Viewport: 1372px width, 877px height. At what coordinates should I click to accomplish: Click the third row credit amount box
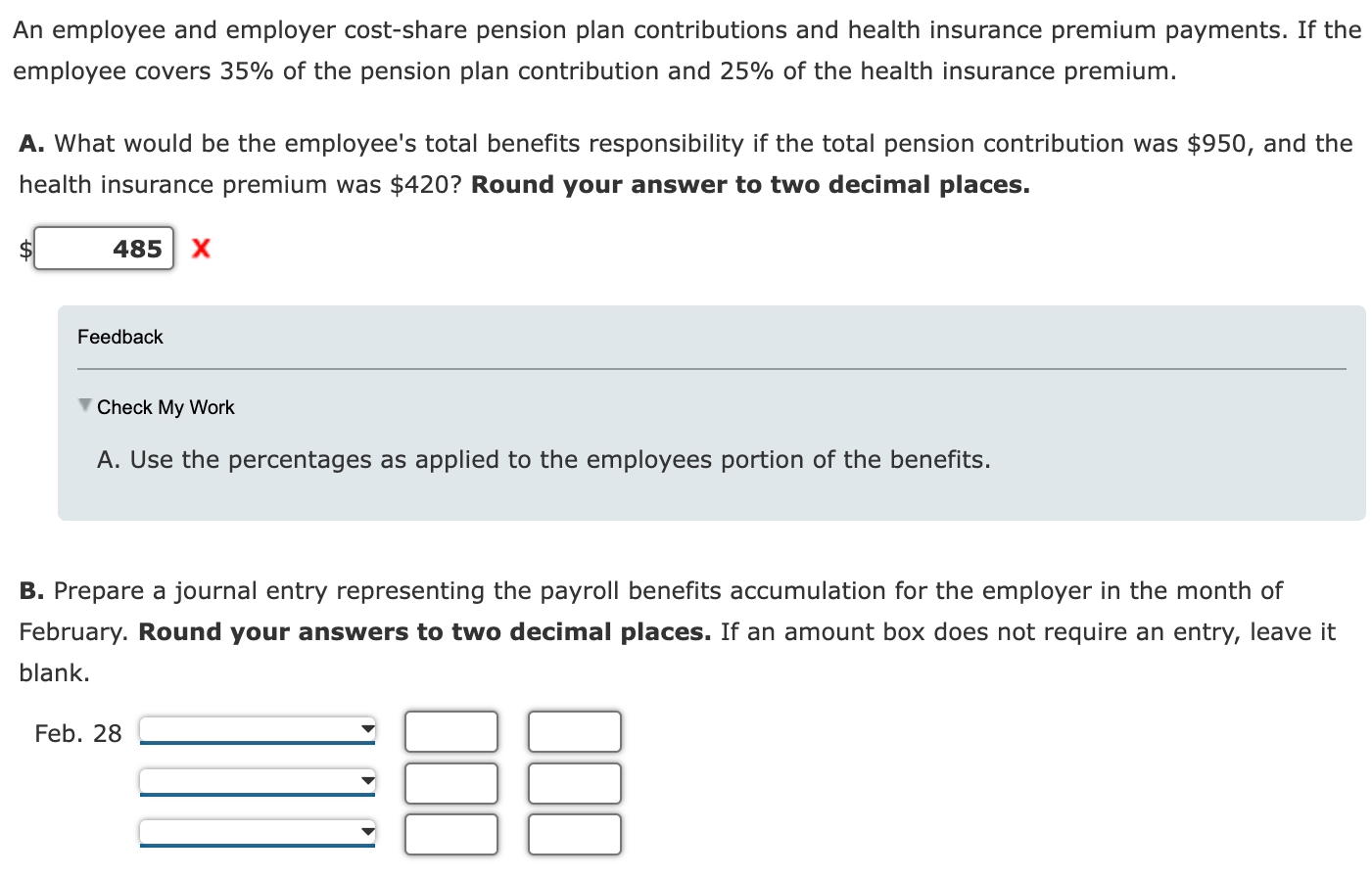click(x=574, y=834)
